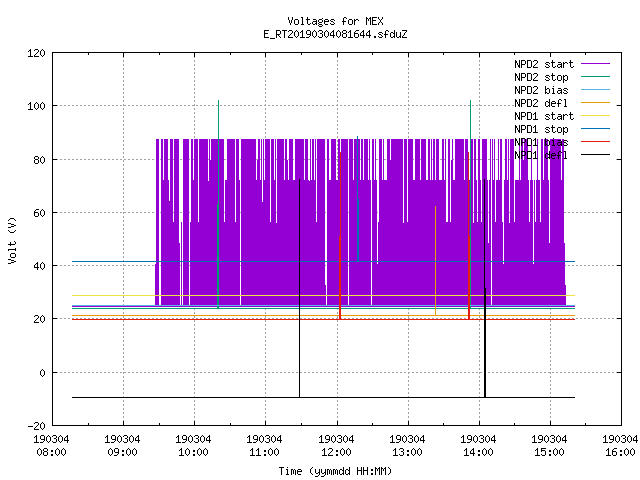Click the blue NPD1 stop spike after 12:00
Screen dimensions: 640x480
point(358,199)
